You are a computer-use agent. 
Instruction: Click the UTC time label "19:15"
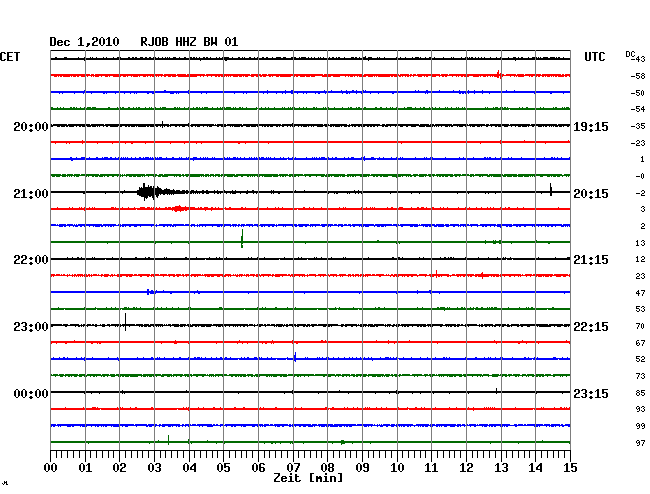point(591,126)
